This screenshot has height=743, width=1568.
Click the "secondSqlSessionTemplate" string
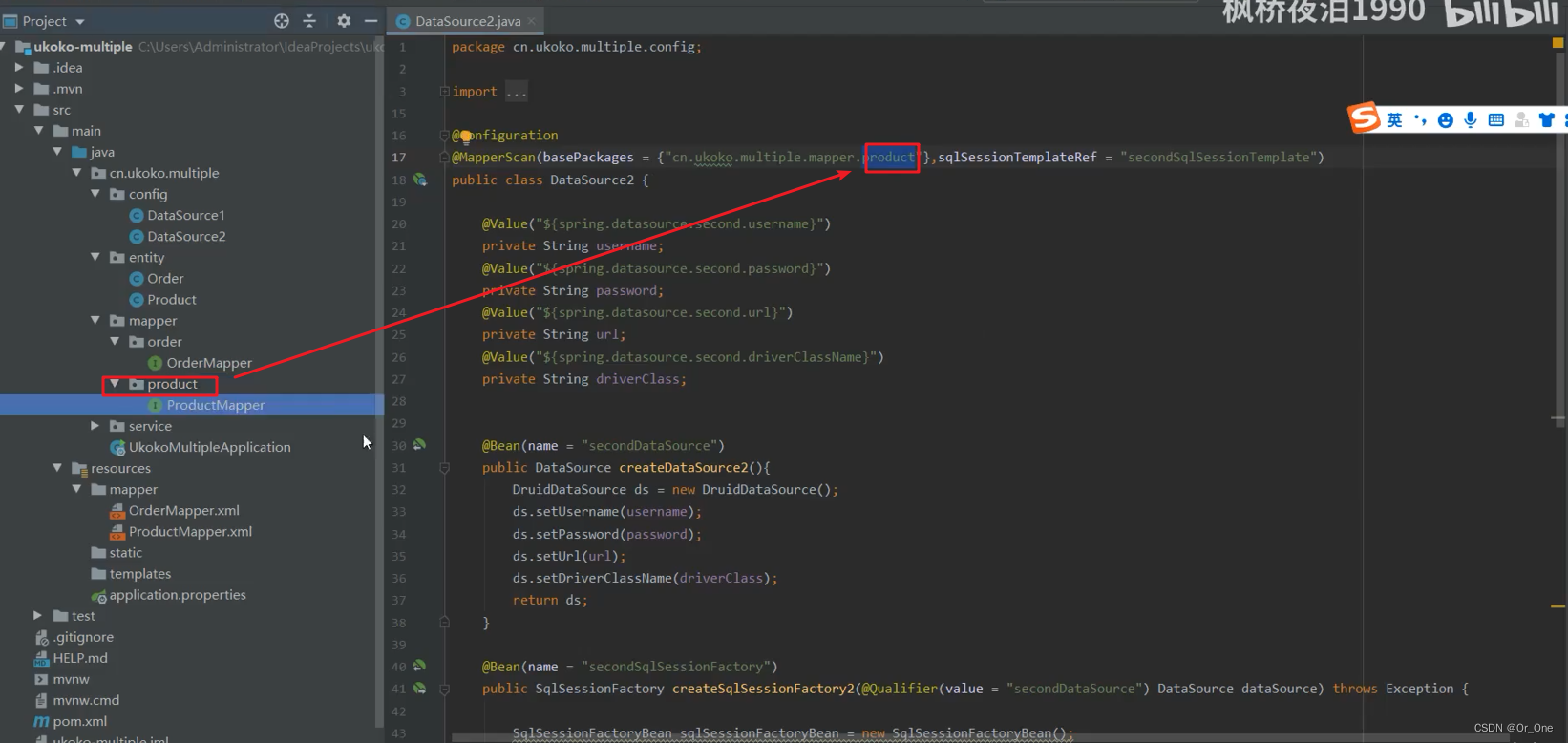pos(1218,158)
